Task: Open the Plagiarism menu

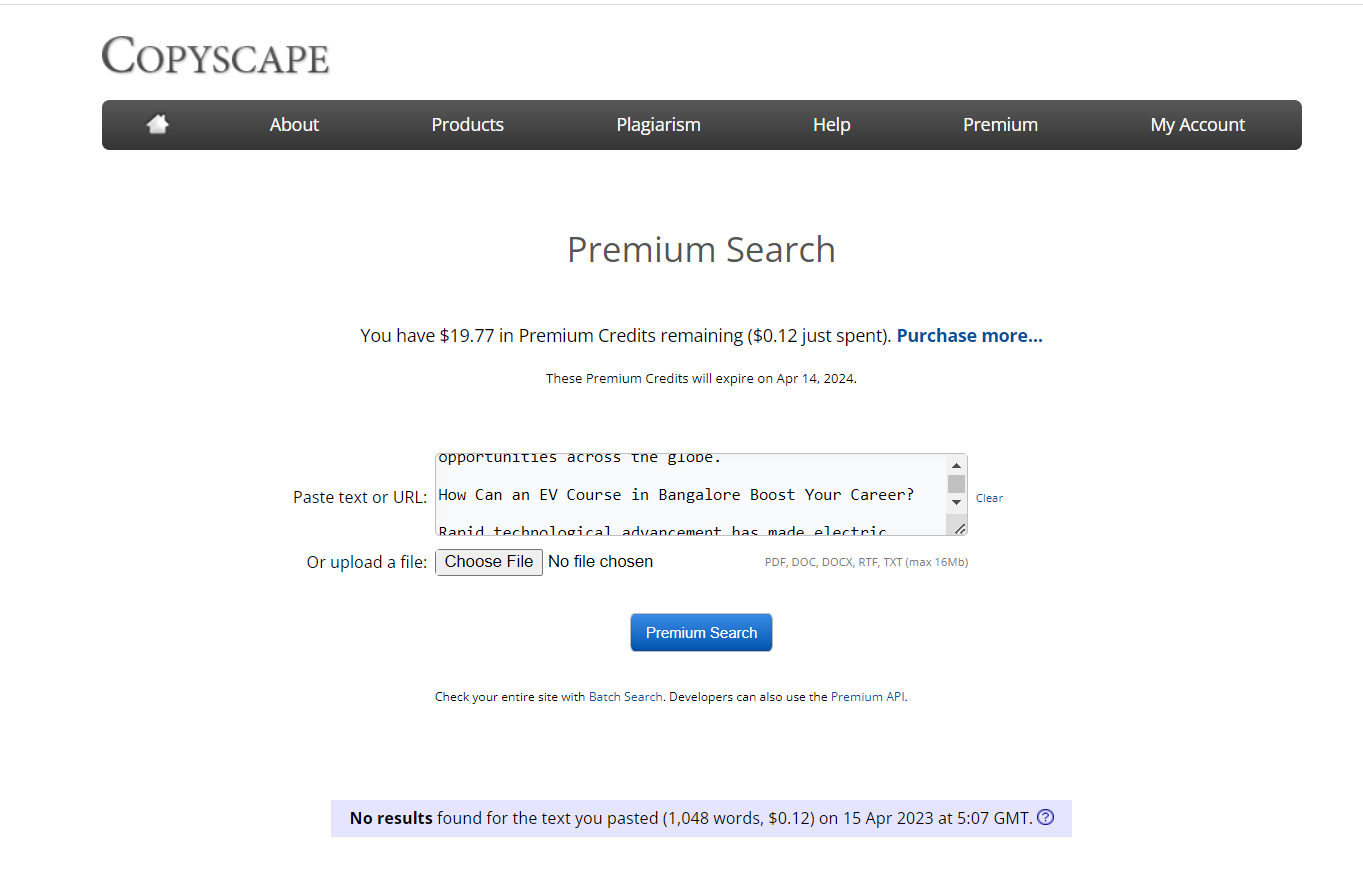Action: (658, 125)
